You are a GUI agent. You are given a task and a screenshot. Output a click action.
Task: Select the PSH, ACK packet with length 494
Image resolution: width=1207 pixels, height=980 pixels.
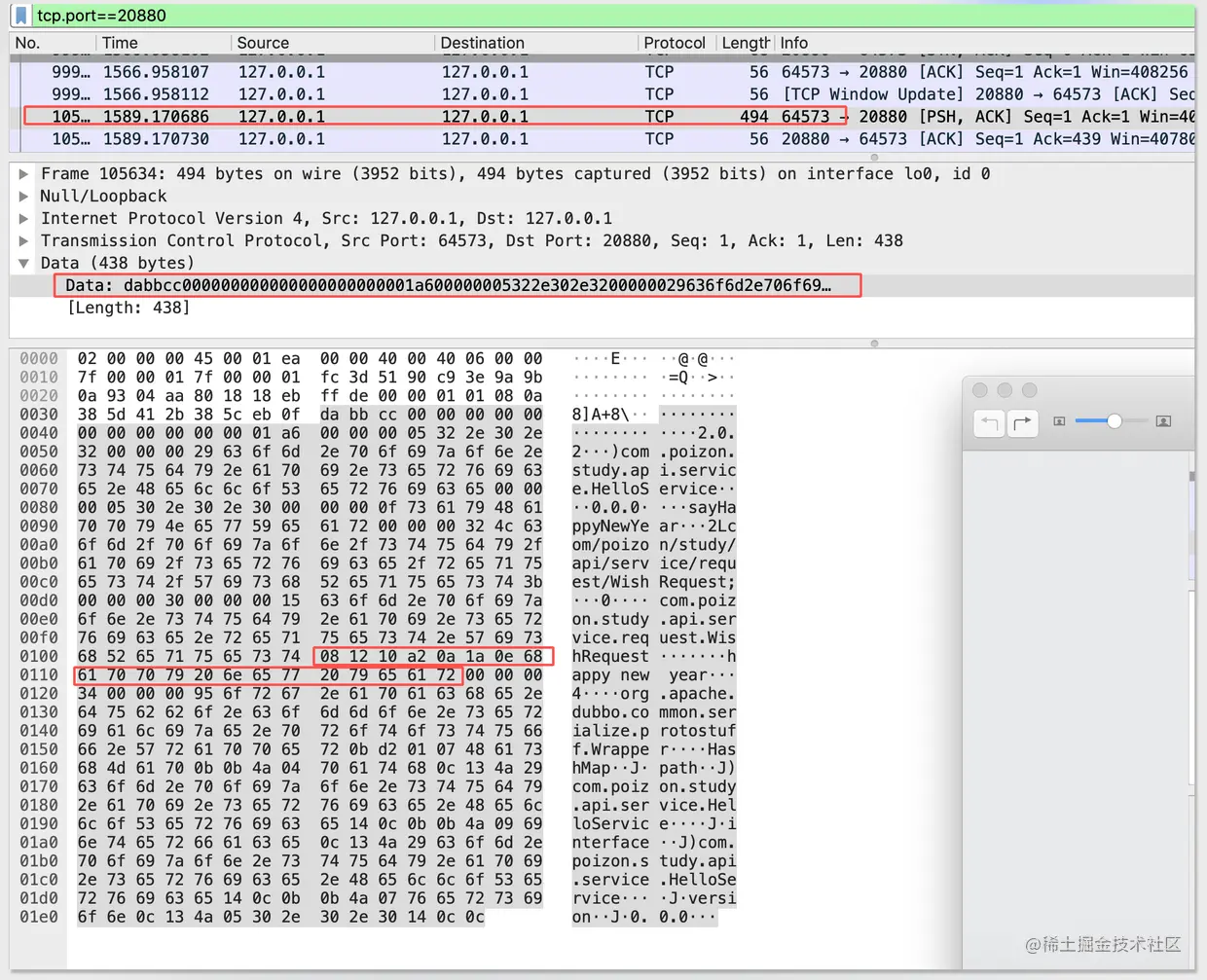(603, 117)
